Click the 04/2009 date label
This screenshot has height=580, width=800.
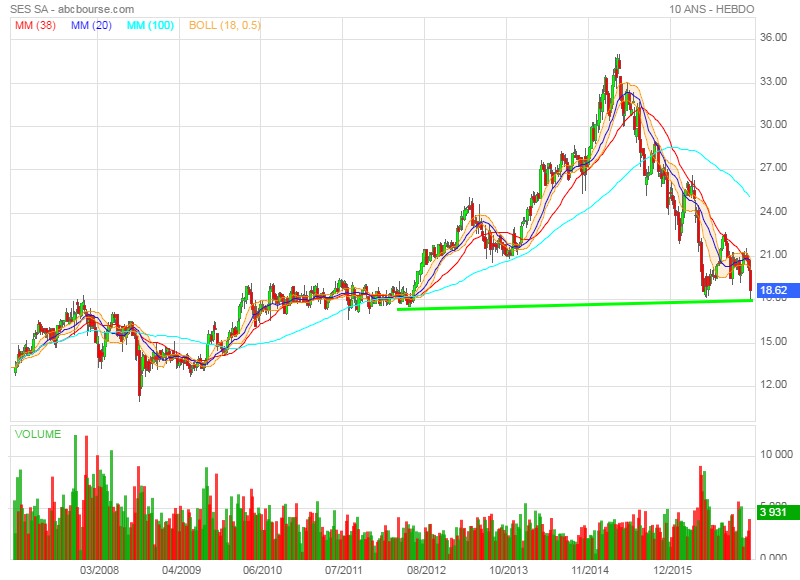pyautogui.click(x=181, y=570)
